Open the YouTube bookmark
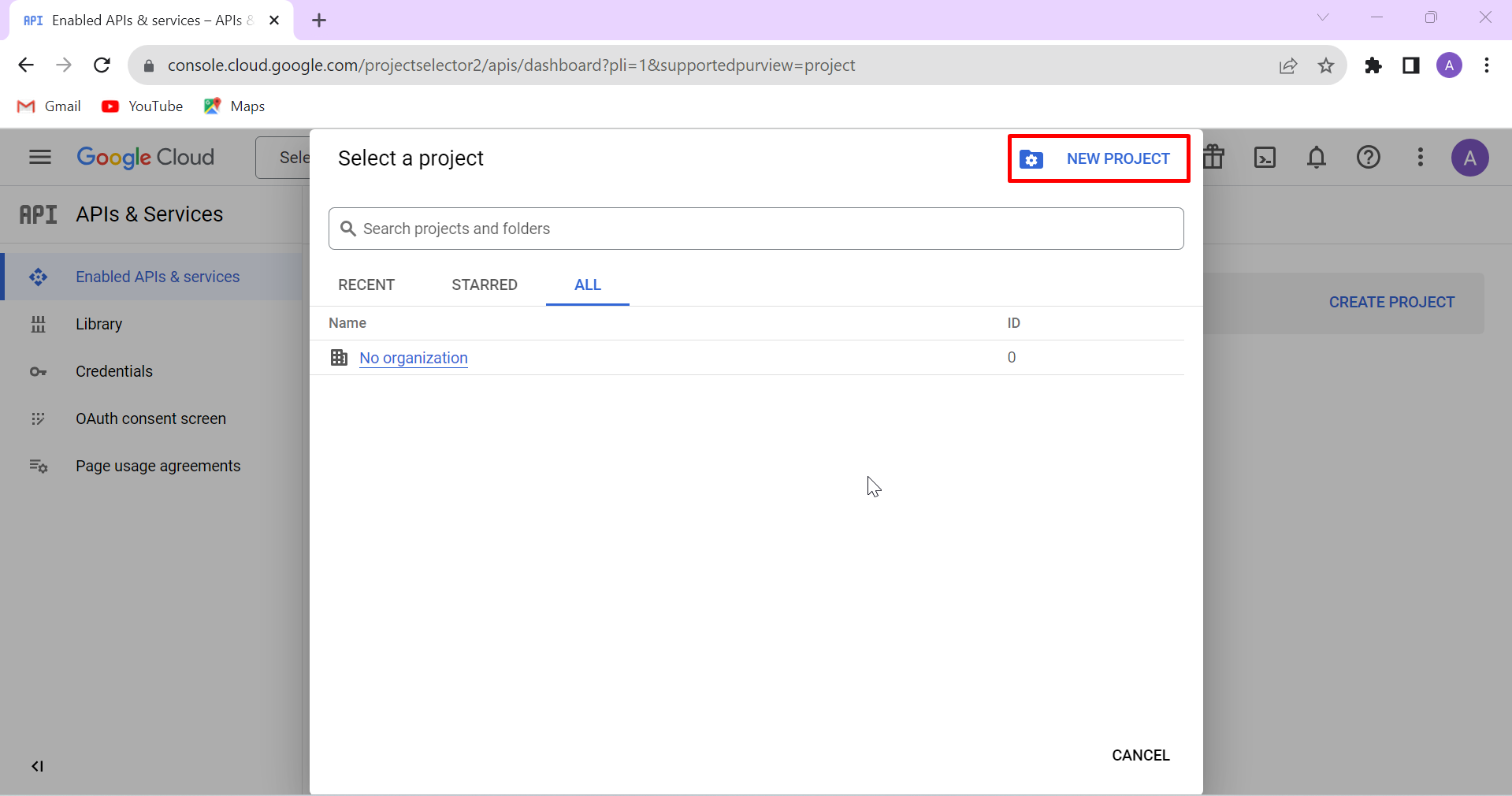 [x=143, y=106]
